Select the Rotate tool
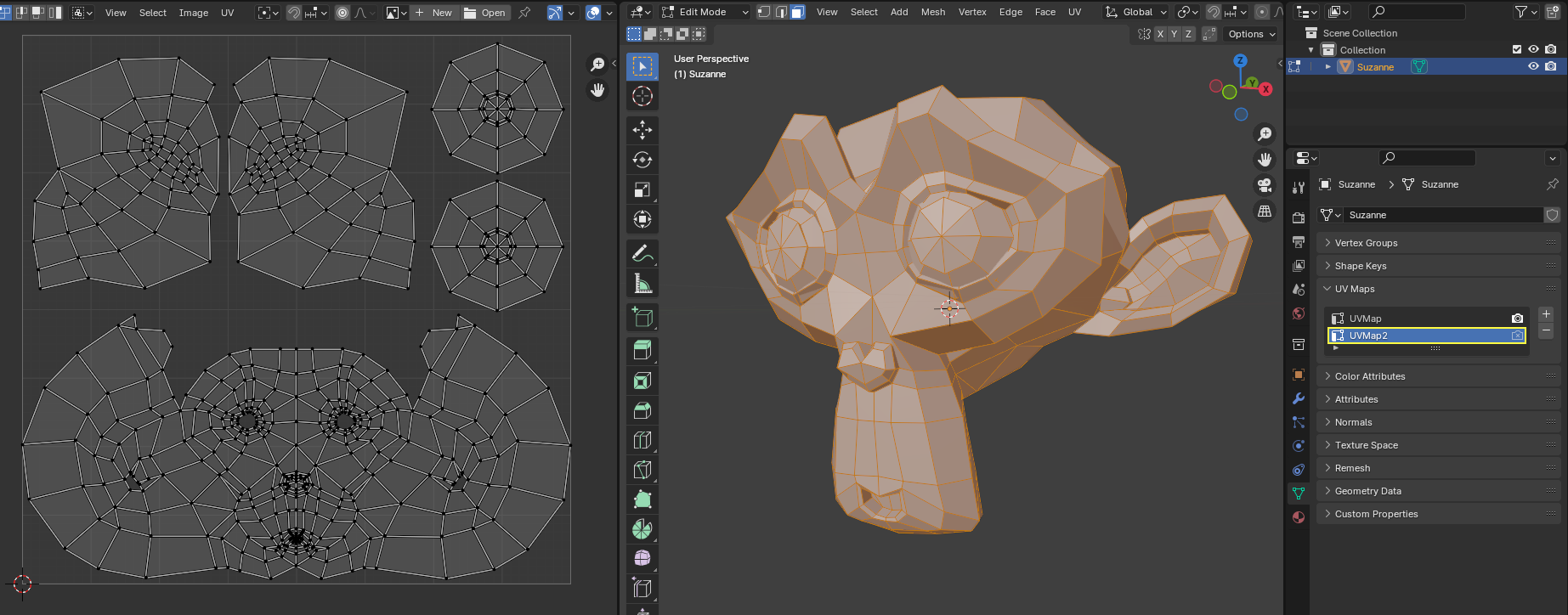Screen dimensions: 1568x615 tap(642, 160)
